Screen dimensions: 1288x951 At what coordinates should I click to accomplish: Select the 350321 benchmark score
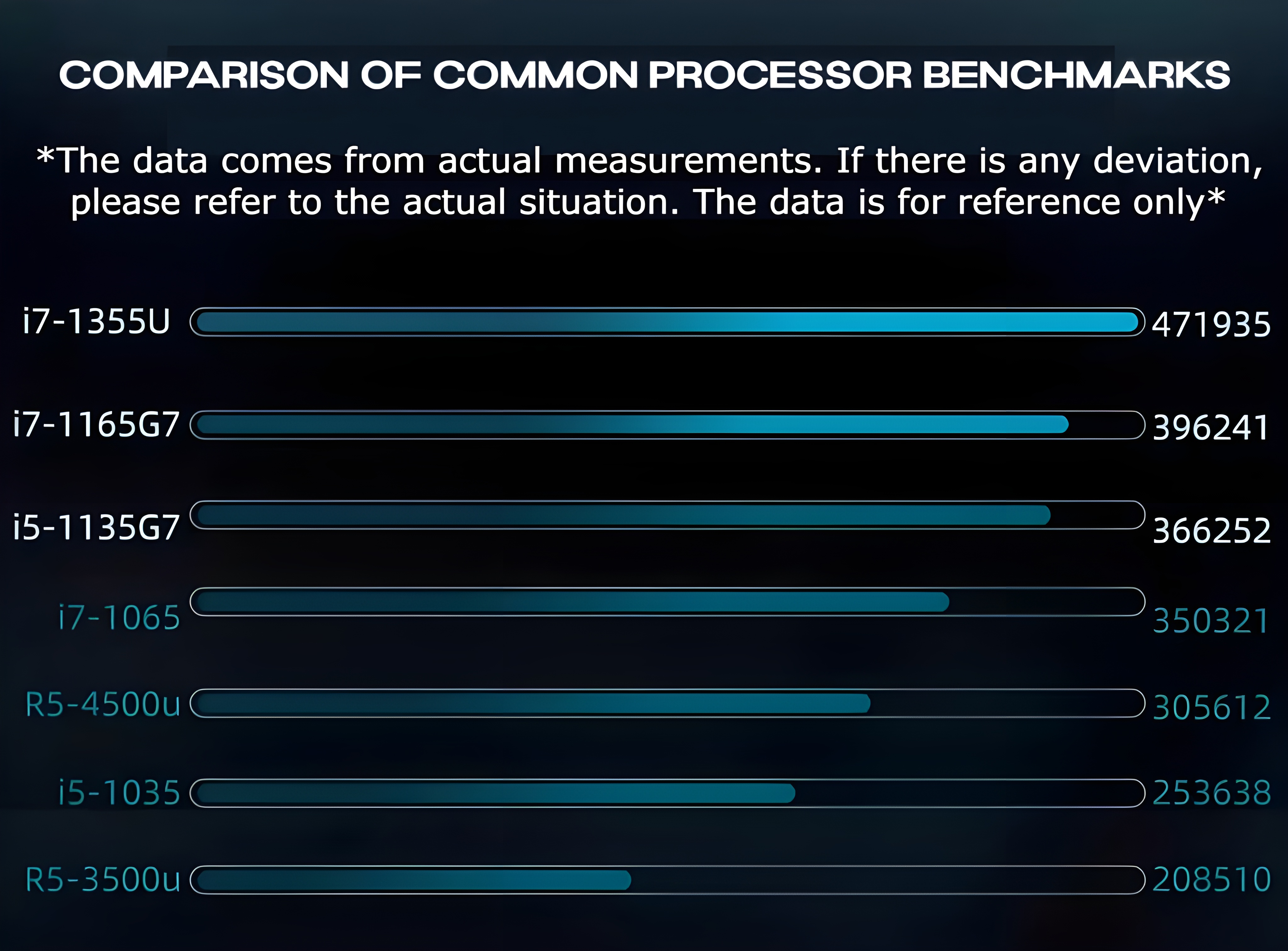pos(1211,620)
